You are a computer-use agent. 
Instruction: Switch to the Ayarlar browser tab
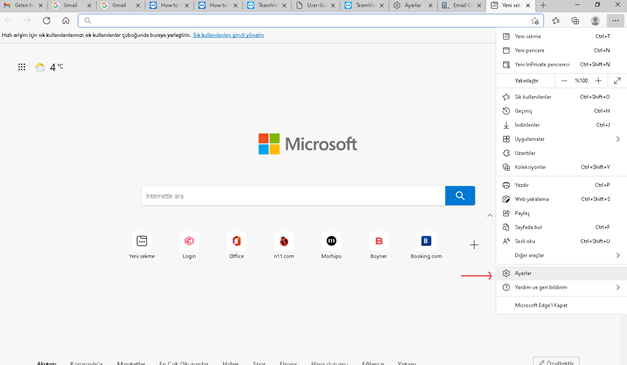412,5
